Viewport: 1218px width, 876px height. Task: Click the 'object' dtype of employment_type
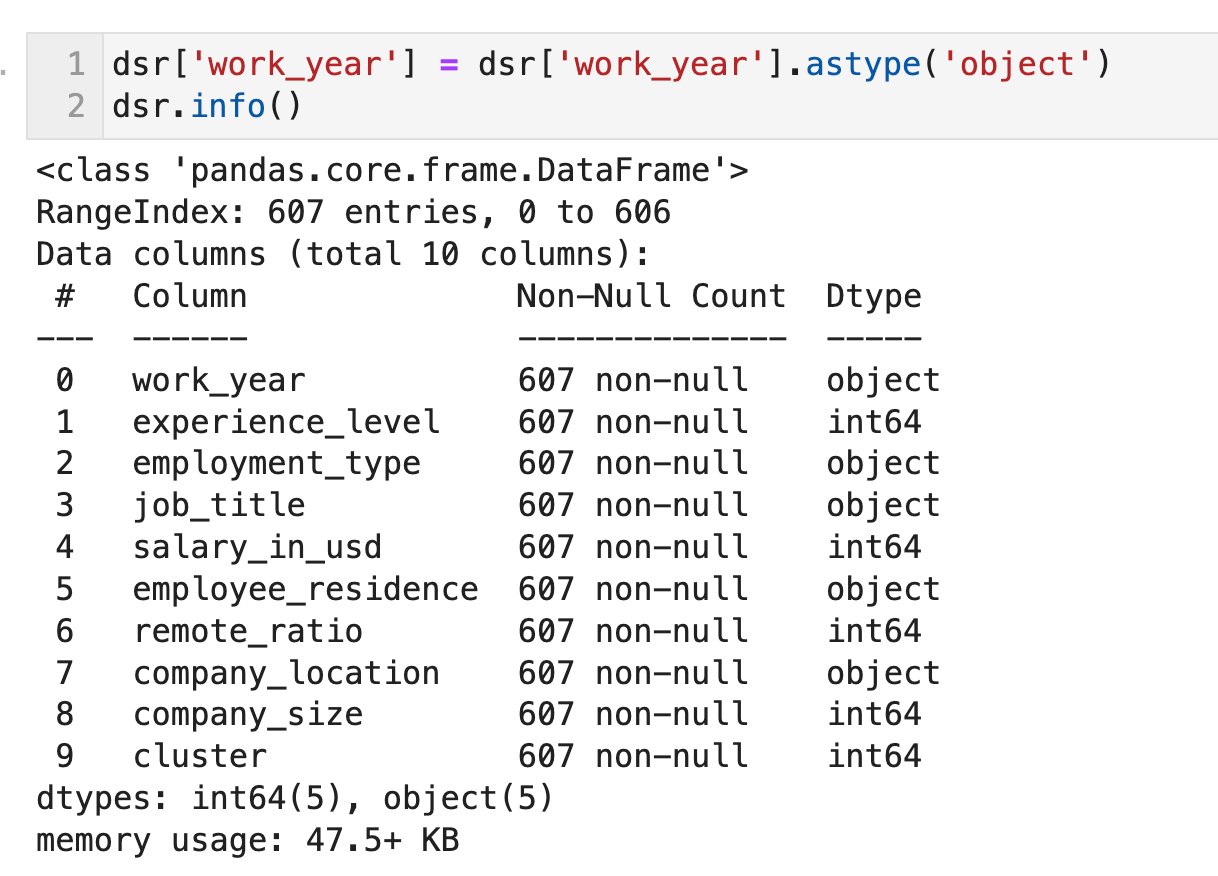884,464
